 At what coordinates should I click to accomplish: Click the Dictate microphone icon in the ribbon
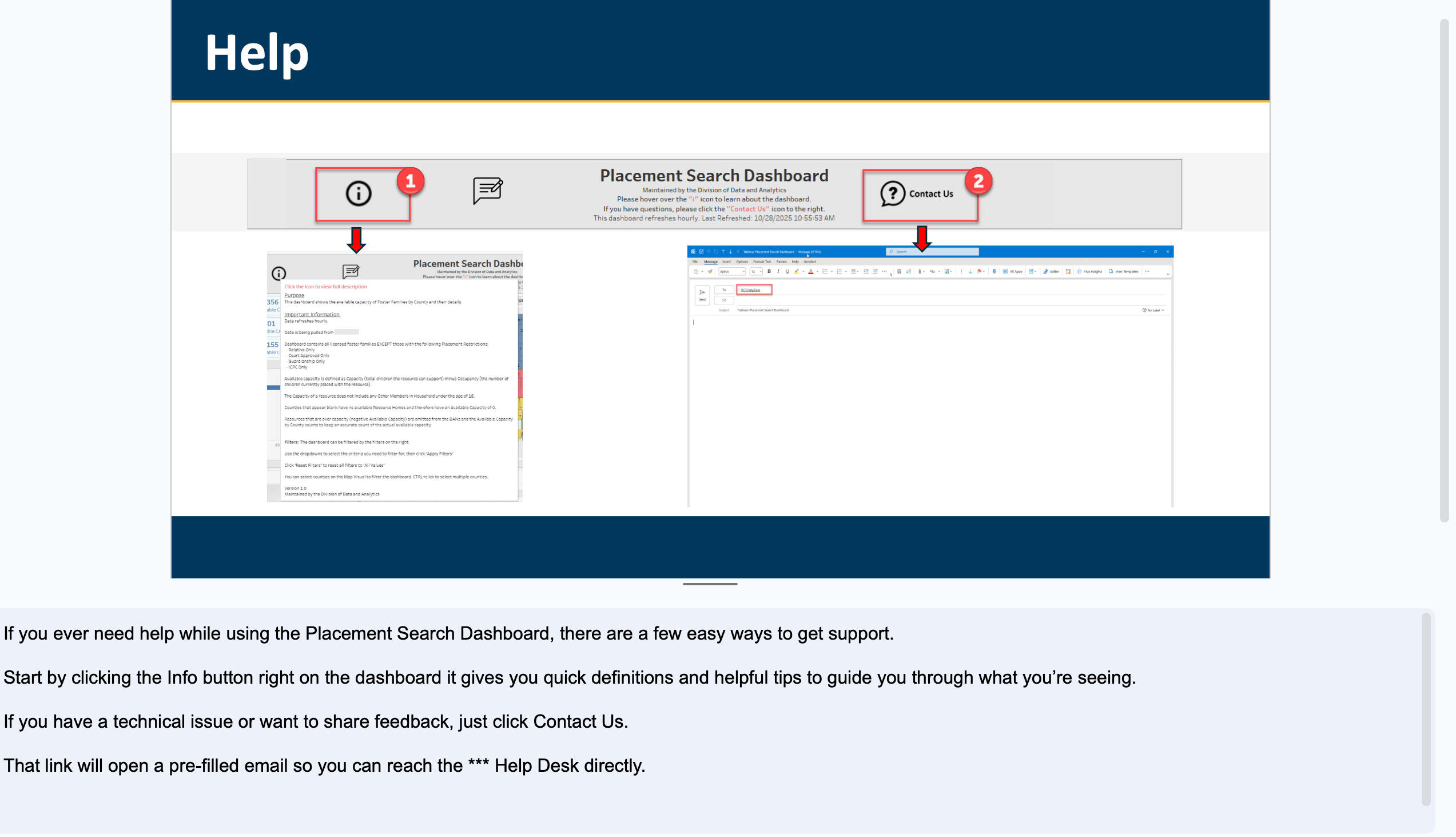(994, 271)
